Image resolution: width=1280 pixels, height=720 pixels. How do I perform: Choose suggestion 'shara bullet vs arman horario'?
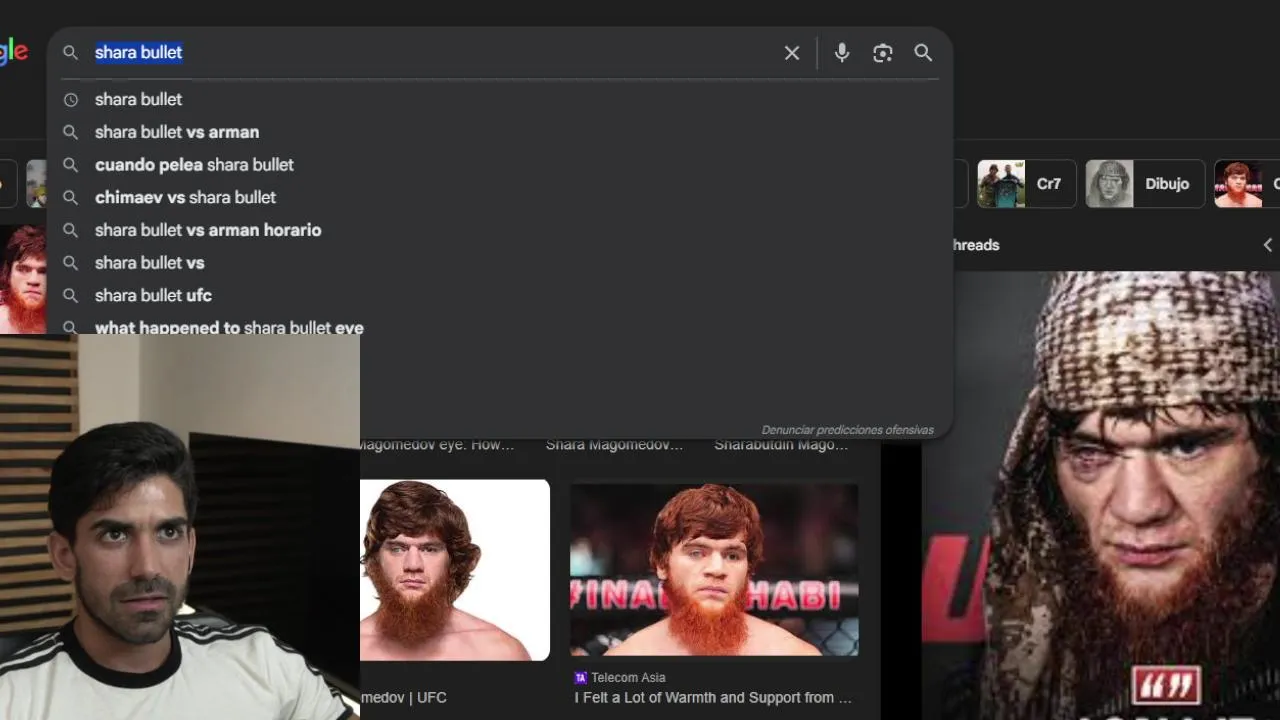point(500,230)
